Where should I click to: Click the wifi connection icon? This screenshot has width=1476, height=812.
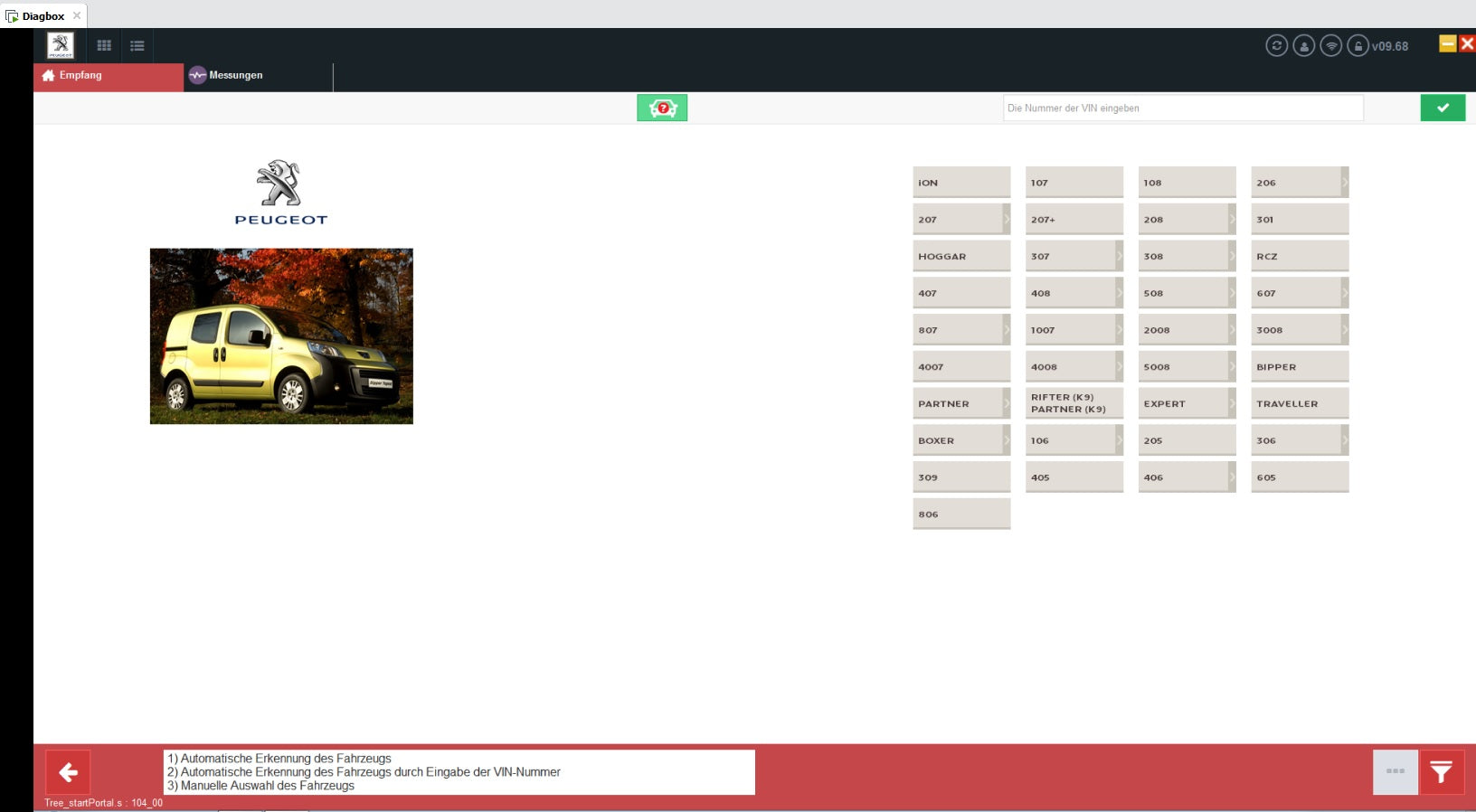coord(1330,46)
